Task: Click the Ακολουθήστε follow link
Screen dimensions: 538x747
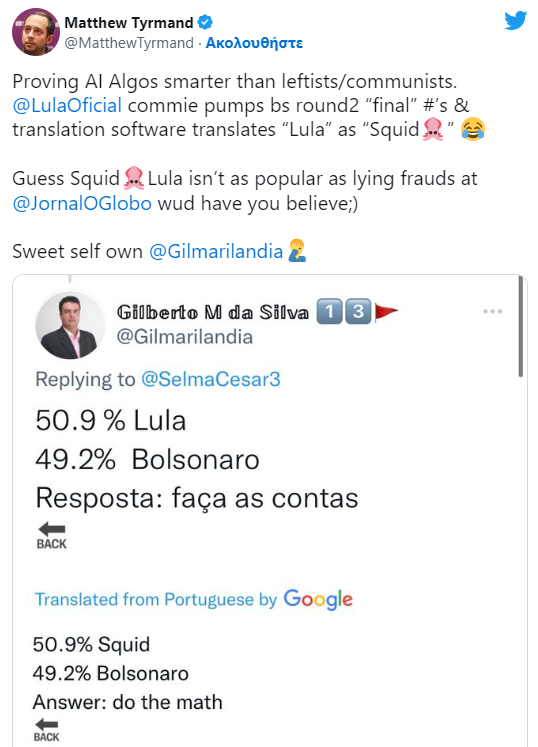Action: (x=254, y=43)
